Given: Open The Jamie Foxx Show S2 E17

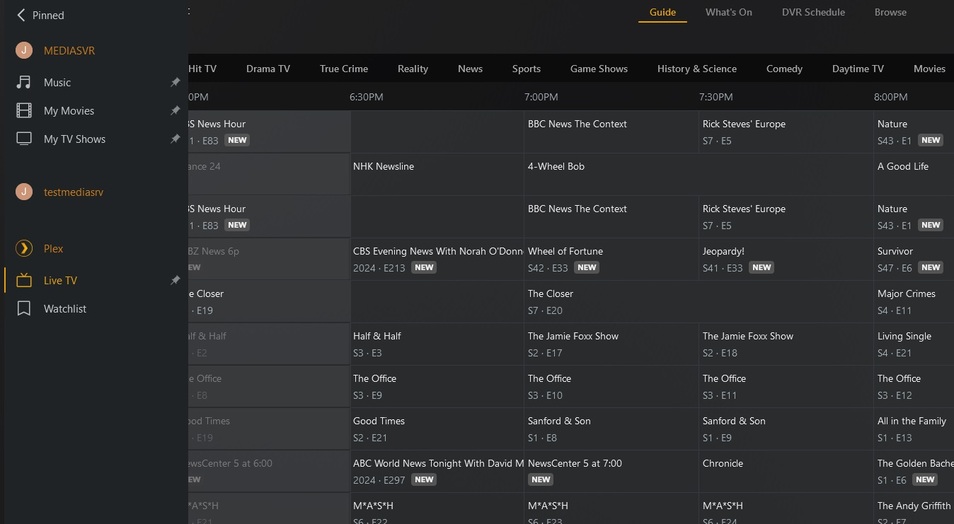Looking at the screenshot, I should (x=611, y=344).
